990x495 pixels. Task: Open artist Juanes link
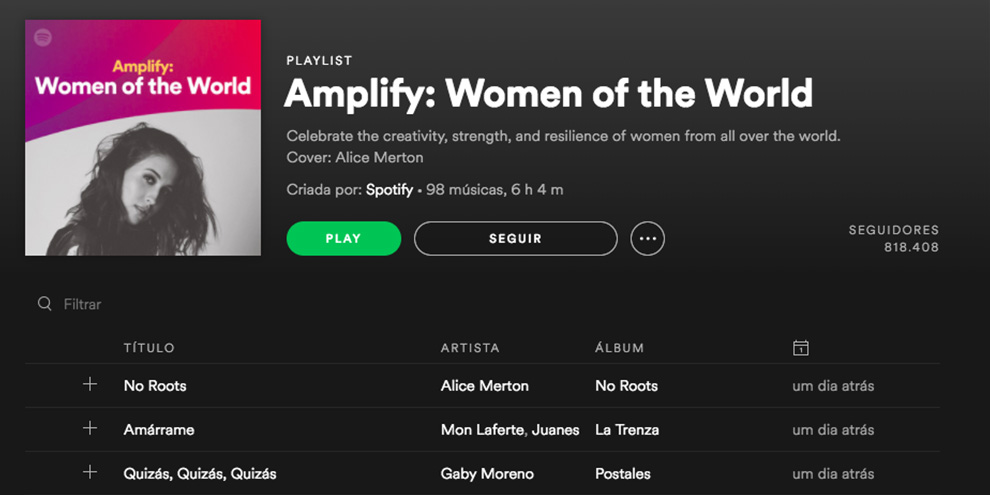tap(556, 430)
